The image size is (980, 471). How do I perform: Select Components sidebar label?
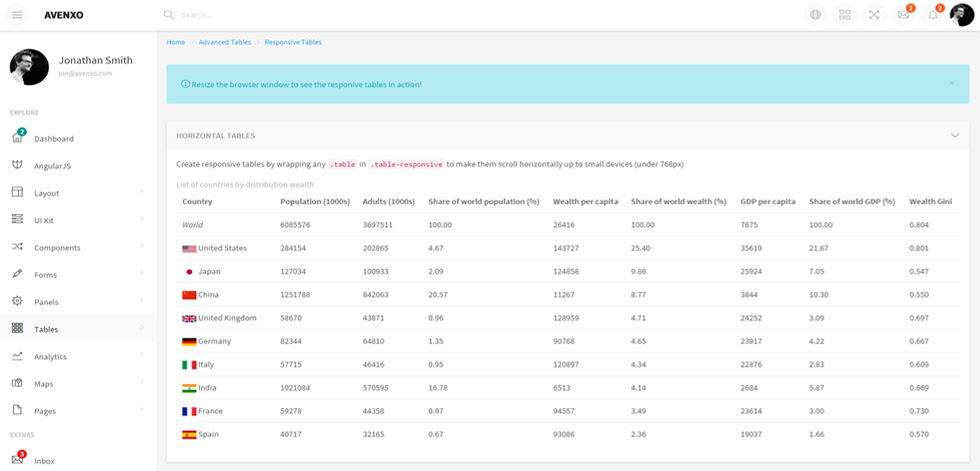pos(58,248)
